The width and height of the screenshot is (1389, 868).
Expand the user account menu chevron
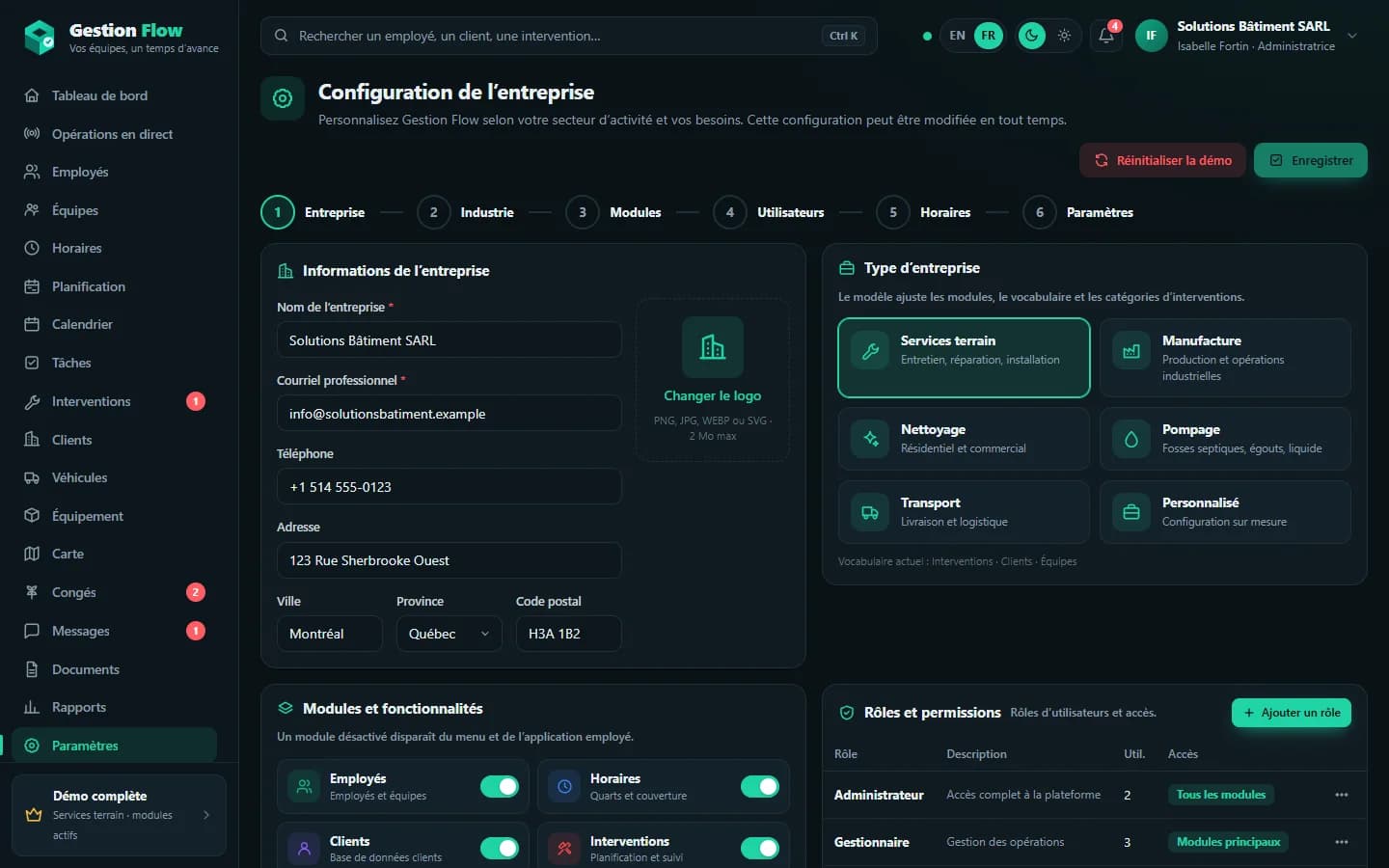pos(1352,36)
